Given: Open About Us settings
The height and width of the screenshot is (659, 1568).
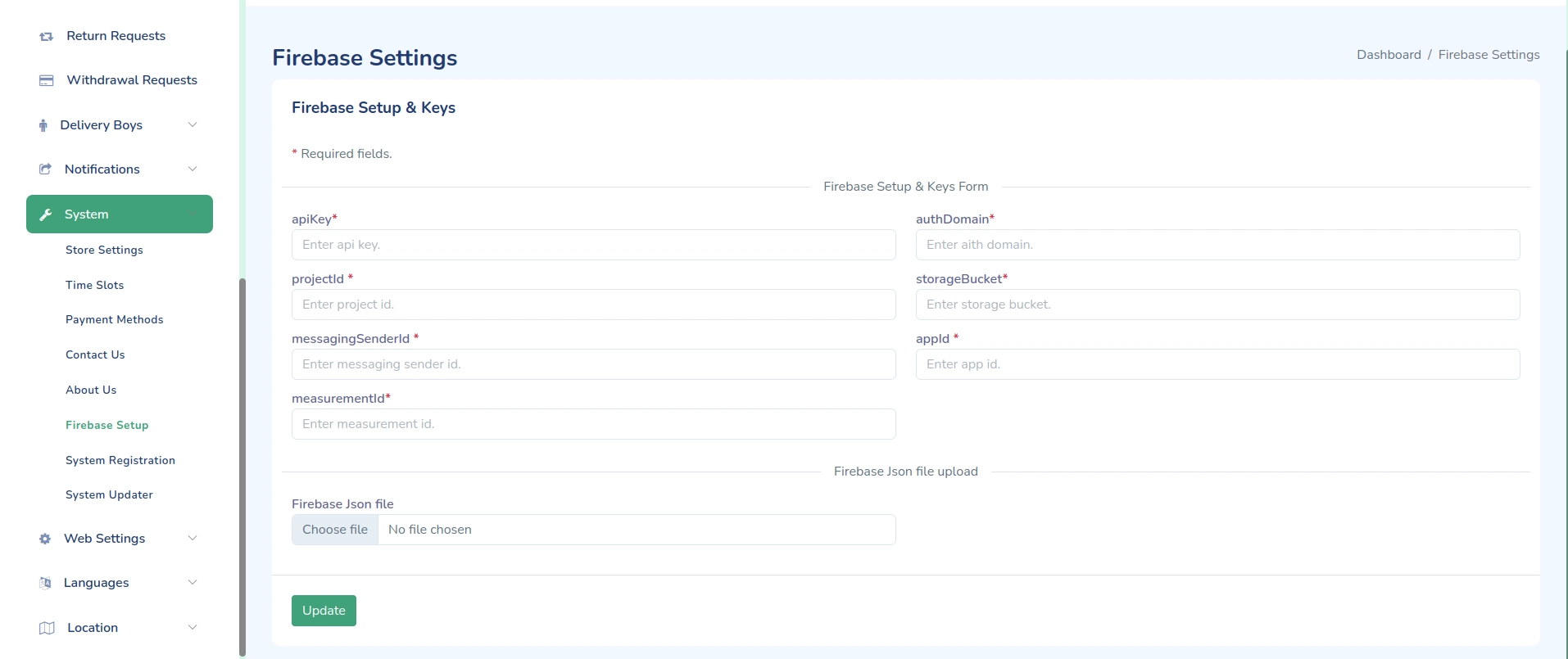Looking at the screenshot, I should [x=91, y=390].
